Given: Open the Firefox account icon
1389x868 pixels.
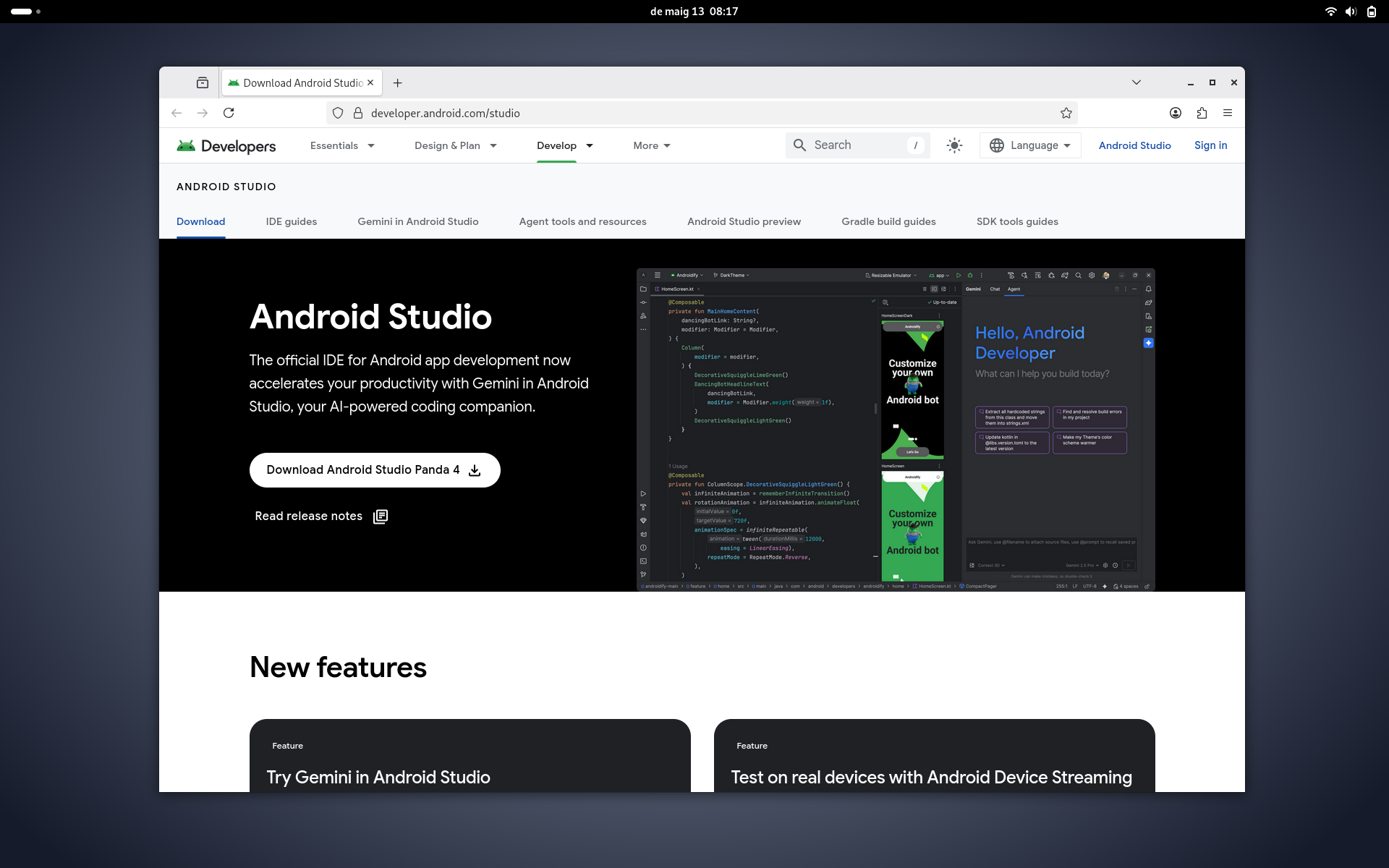Looking at the screenshot, I should point(1176,113).
